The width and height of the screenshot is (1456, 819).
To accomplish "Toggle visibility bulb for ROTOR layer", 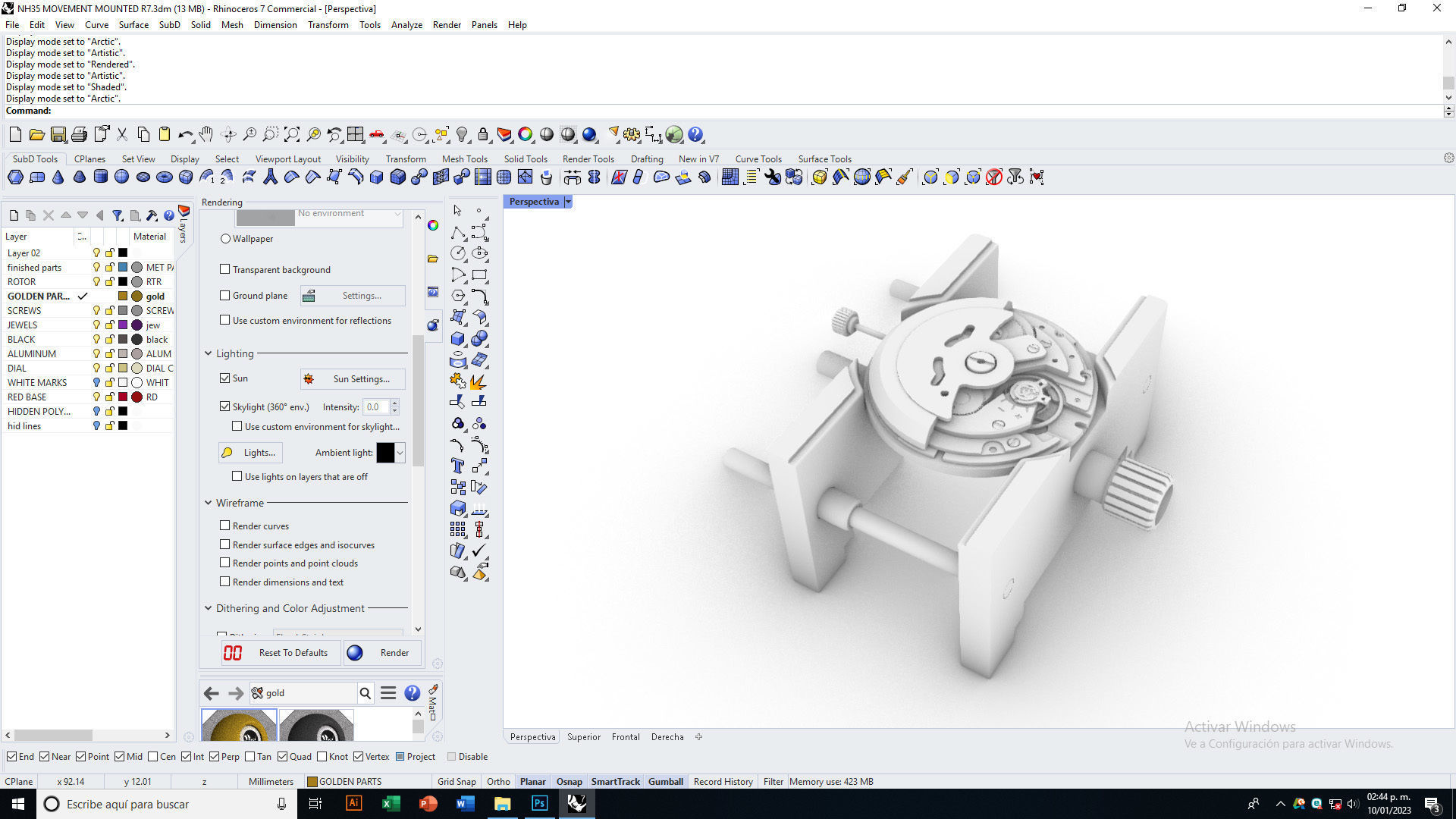I will click(x=96, y=281).
